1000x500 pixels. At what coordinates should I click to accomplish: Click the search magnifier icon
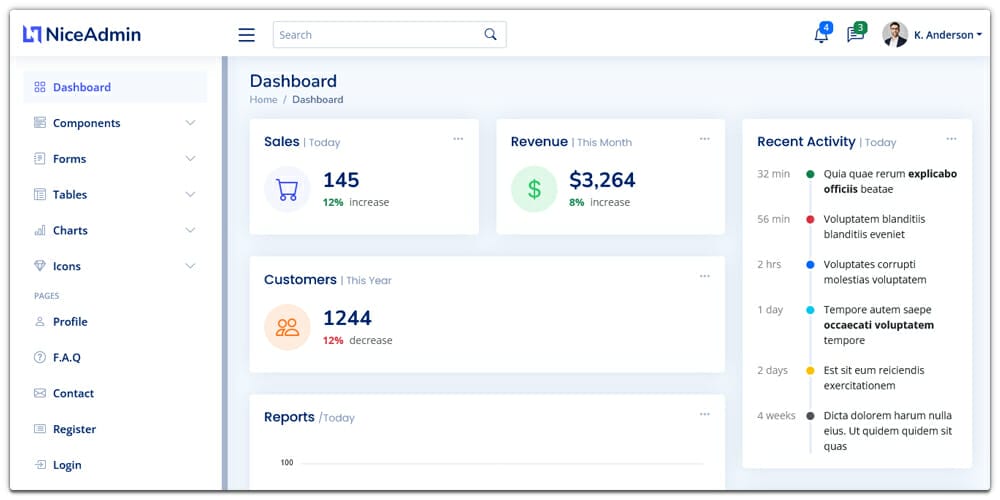490,34
